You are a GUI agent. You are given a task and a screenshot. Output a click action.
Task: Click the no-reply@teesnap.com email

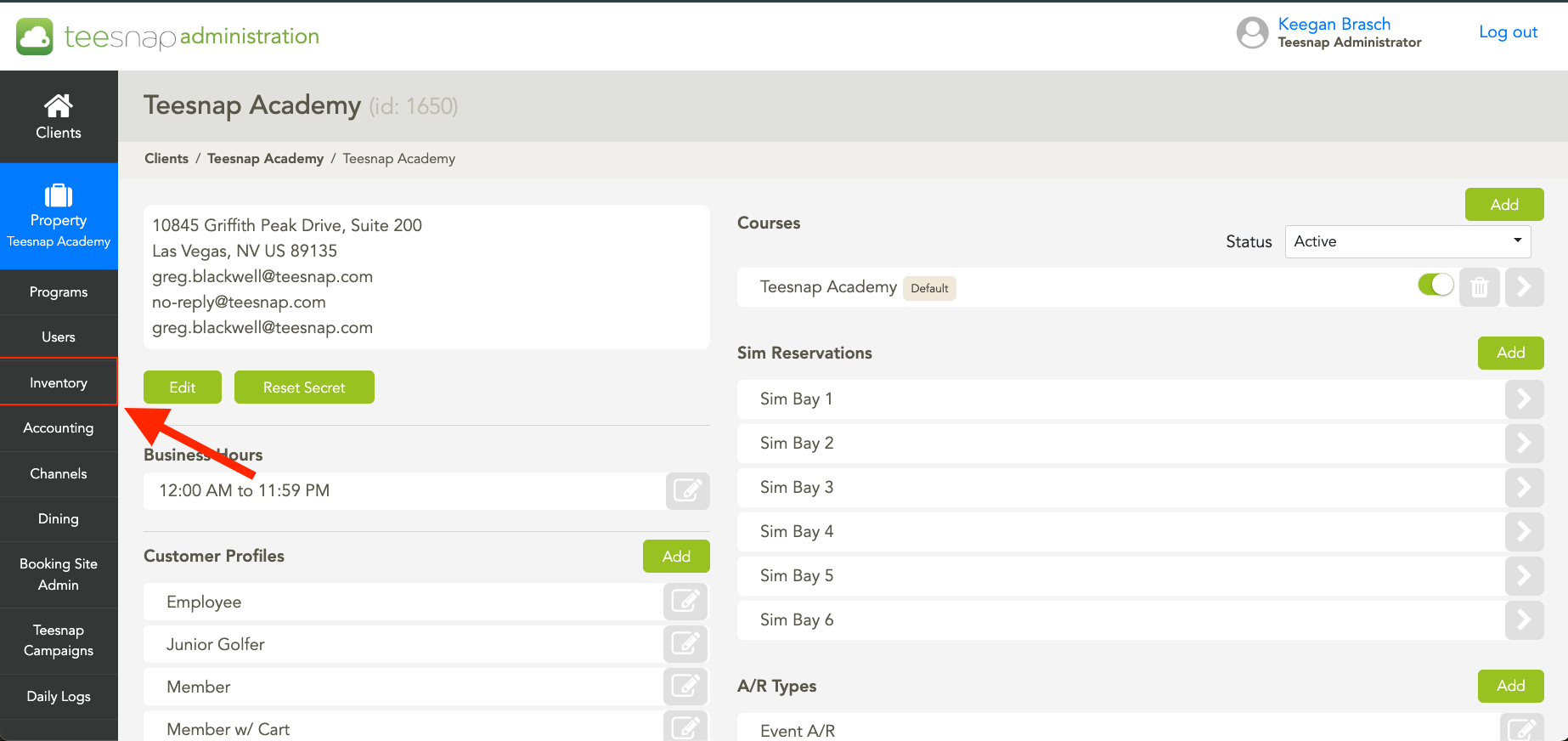239,303
